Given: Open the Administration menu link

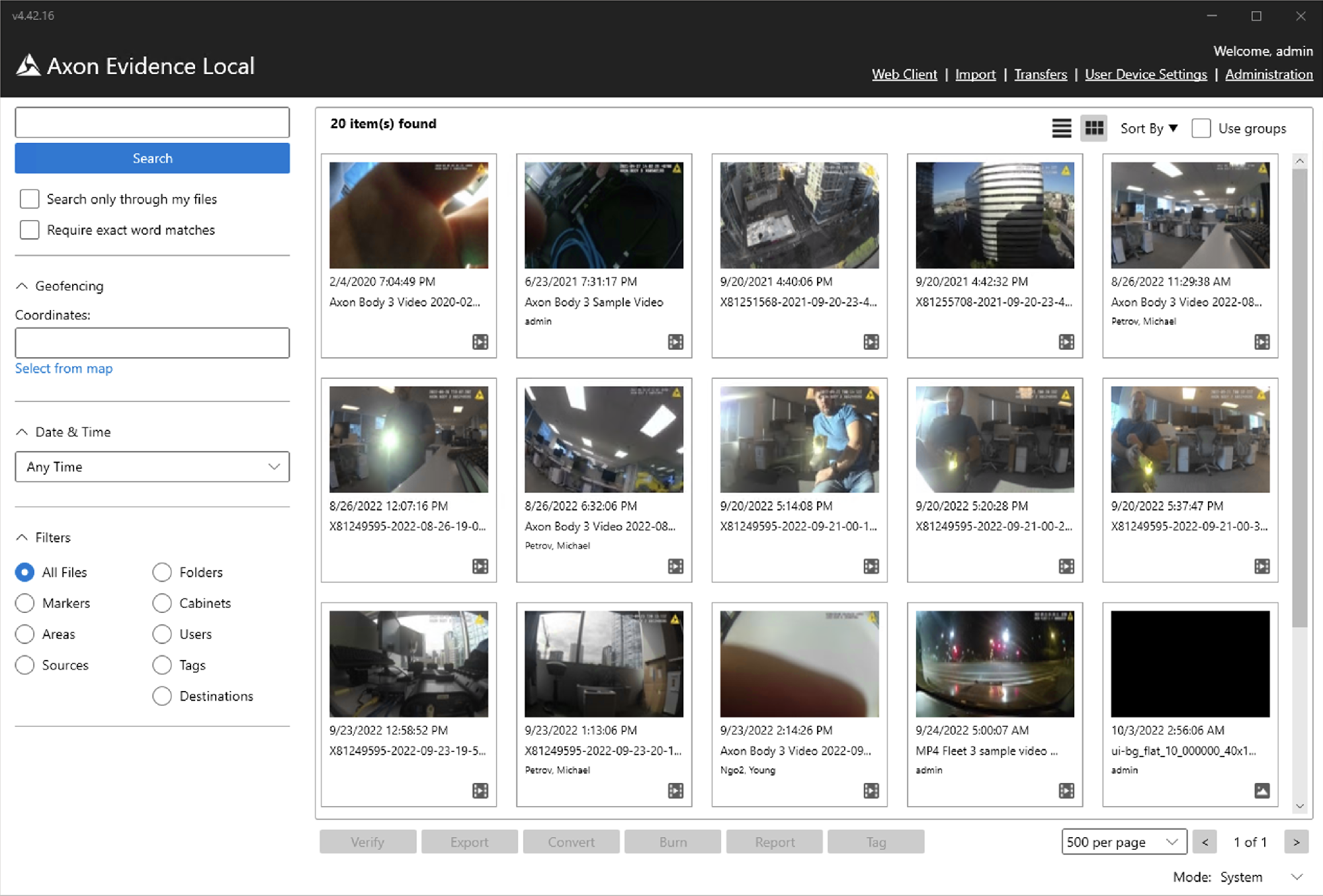Looking at the screenshot, I should (1268, 74).
